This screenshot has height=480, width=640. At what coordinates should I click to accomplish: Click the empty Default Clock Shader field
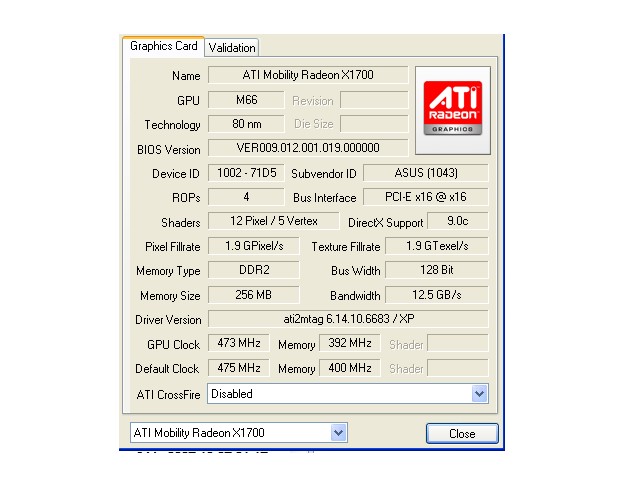click(458, 368)
